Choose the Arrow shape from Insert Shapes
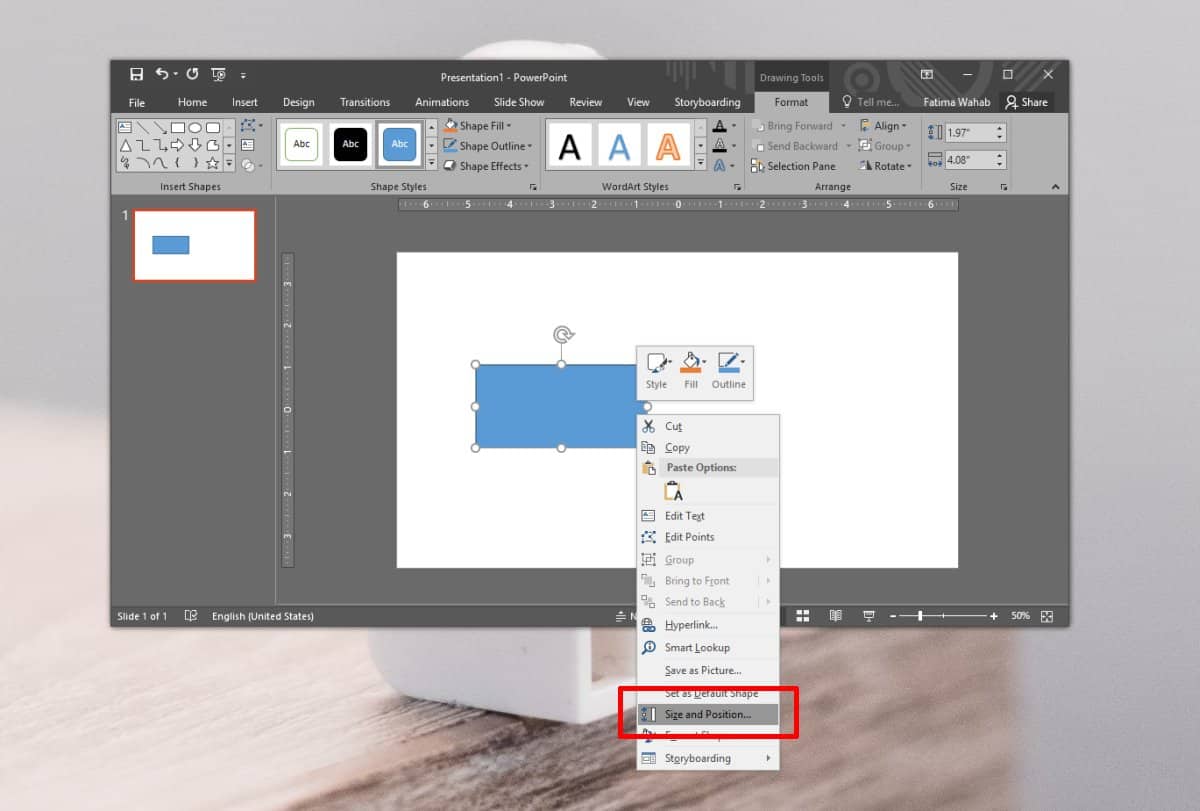 178,145
